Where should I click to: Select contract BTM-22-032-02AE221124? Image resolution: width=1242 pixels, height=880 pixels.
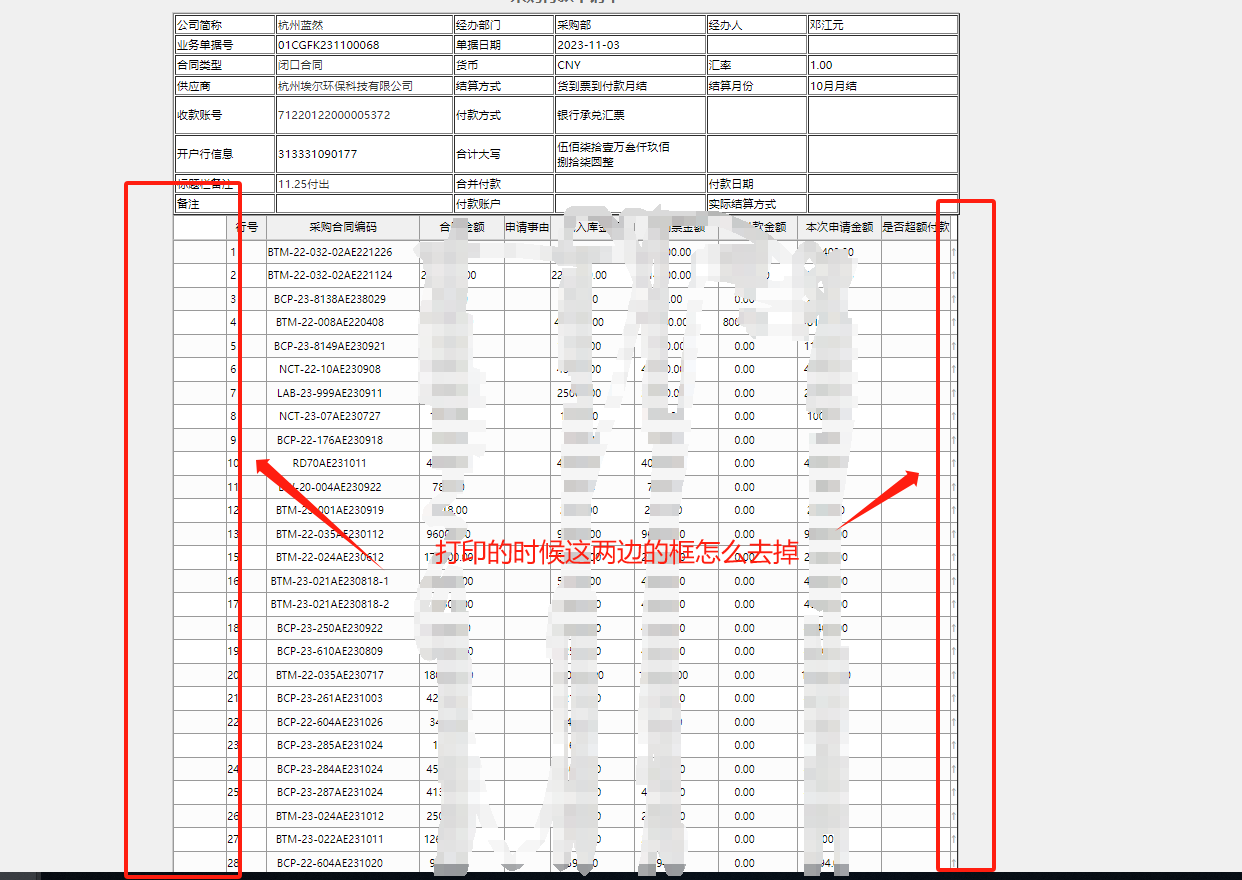(330, 275)
